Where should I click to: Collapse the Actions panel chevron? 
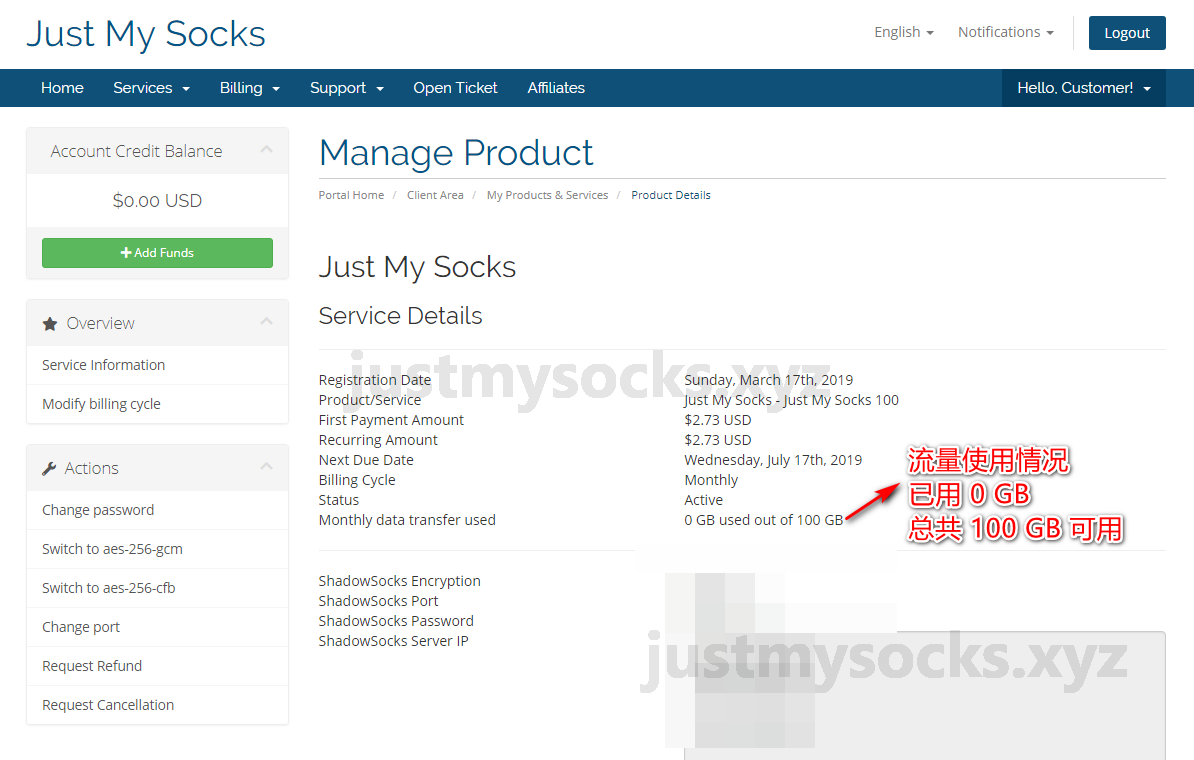(266, 467)
